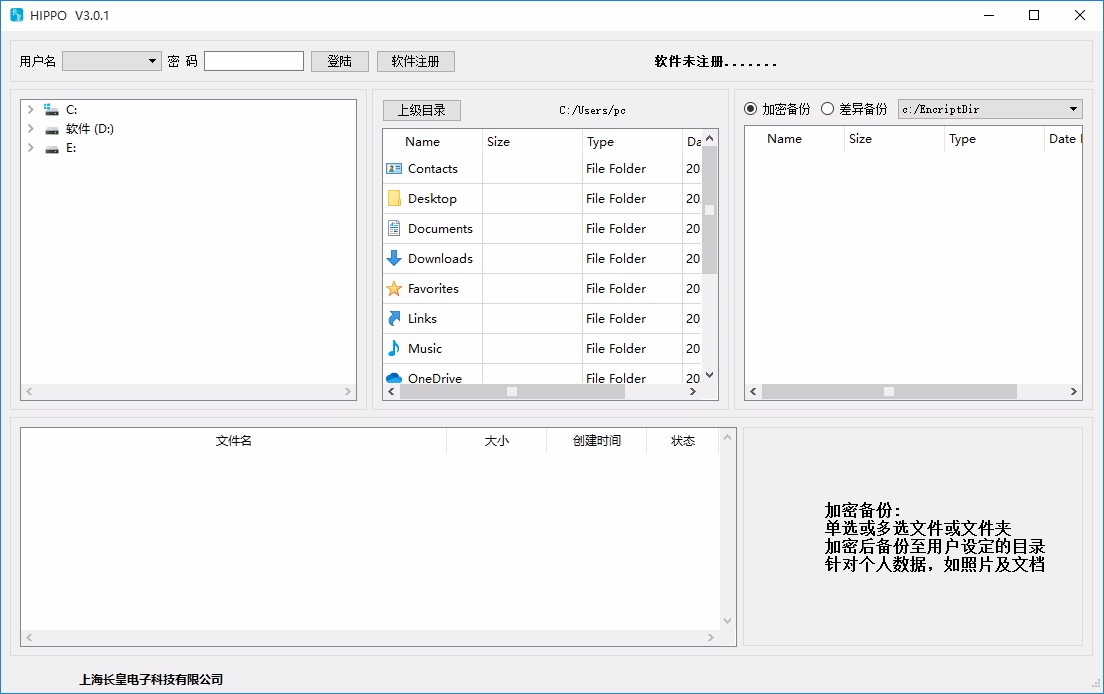Click backup panel horizontal scrollbar right arrow
The width and height of the screenshot is (1104, 694).
(1074, 391)
